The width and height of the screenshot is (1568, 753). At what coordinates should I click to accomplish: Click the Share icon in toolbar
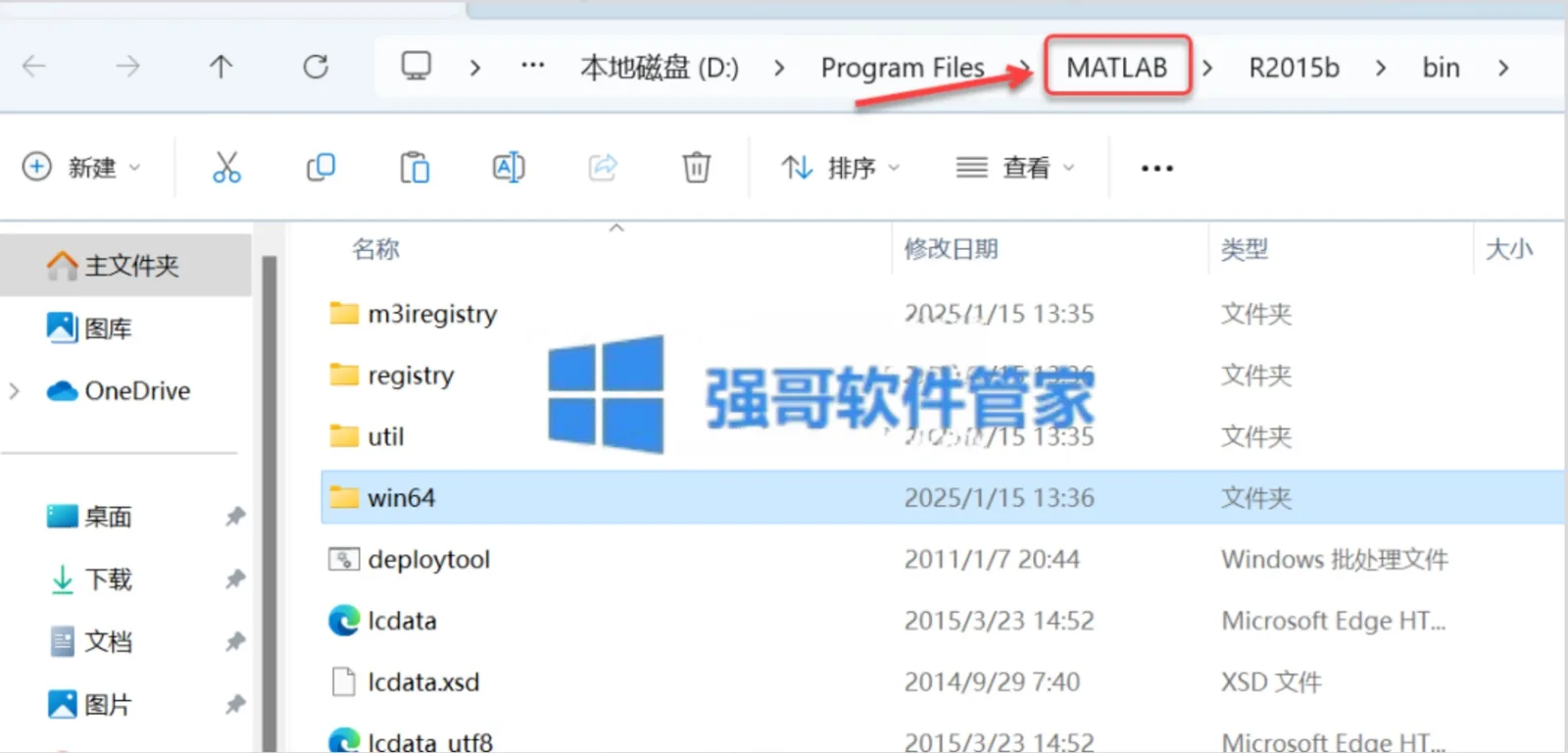point(603,168)
